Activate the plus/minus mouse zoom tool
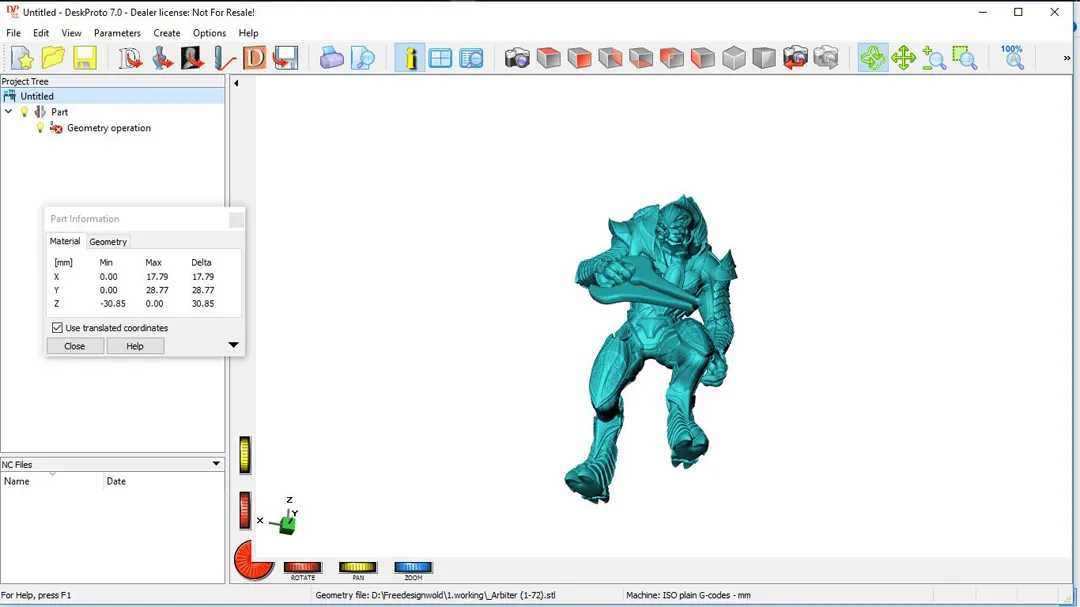The image size is (1080, 607). coord(934,58)
